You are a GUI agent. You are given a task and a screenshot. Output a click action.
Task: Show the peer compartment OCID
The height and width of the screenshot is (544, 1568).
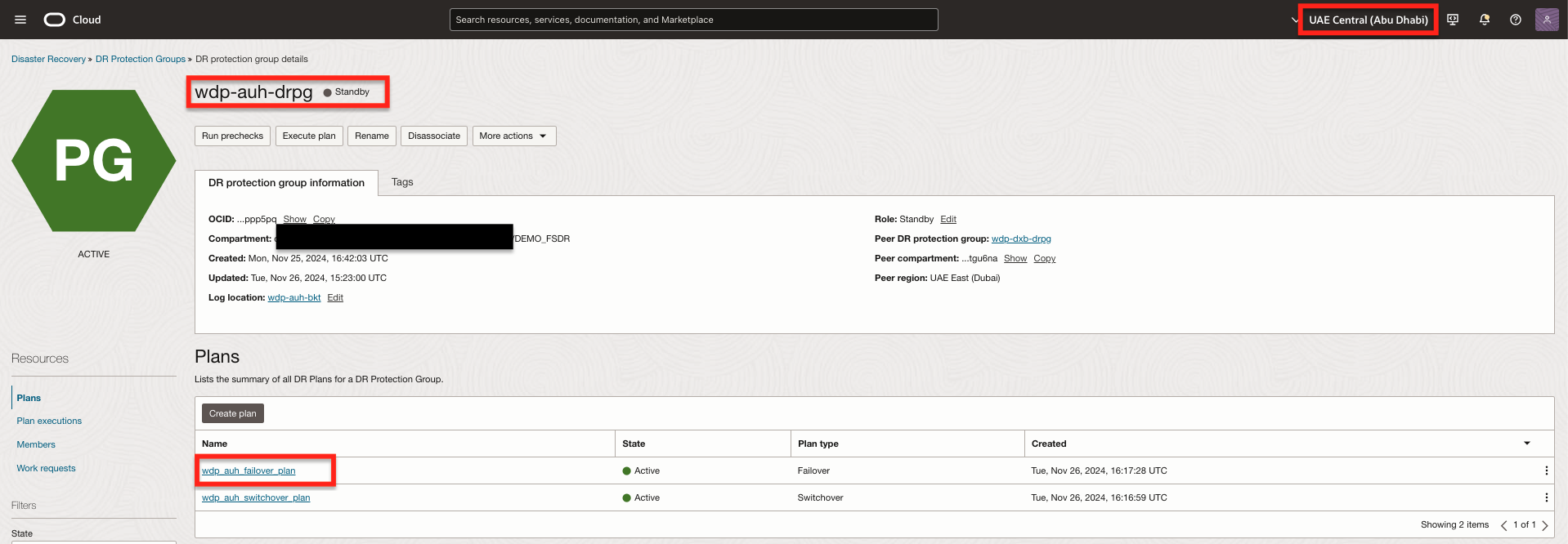[1015, 258]
